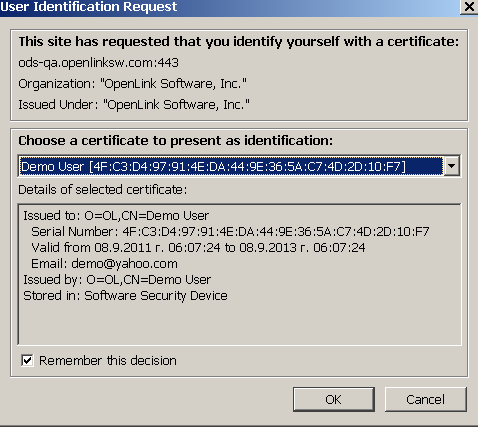Click the Issued by line in details

tap(117, 279)
